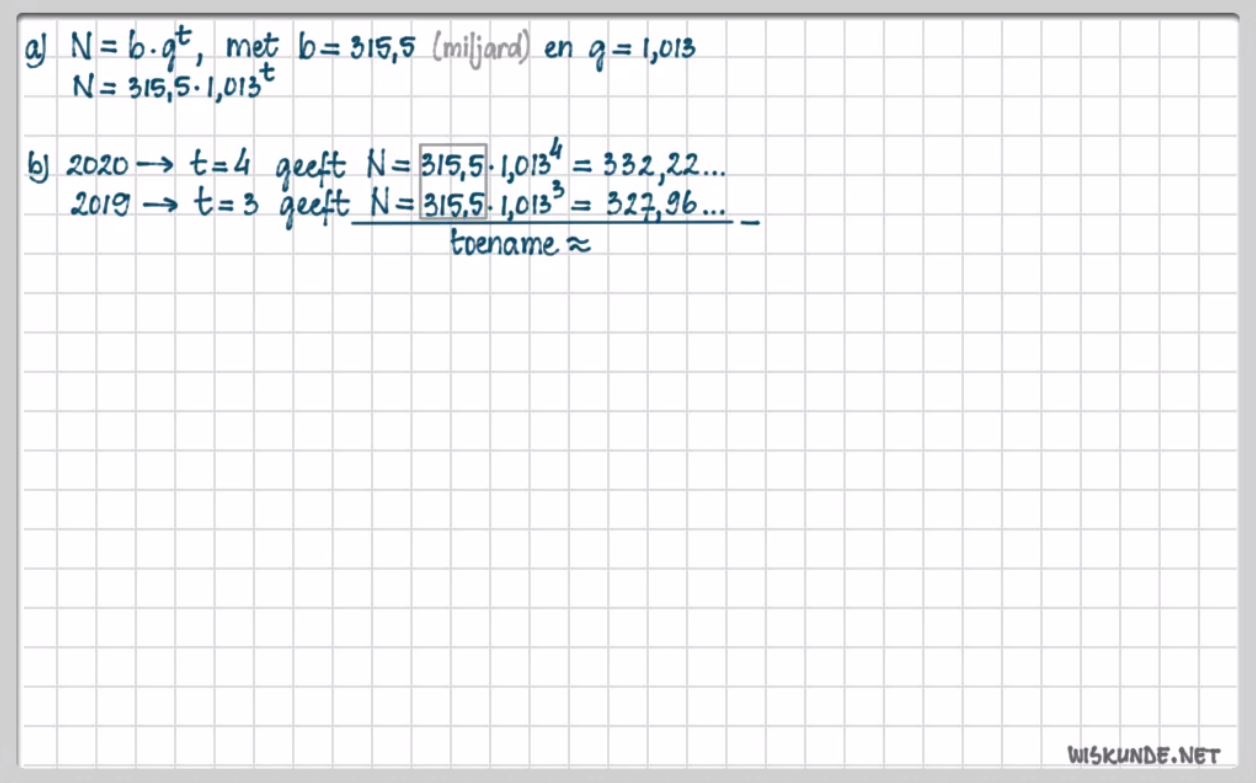Click the result 327,96...
This screenshot has width=1256, height=783.
pyautogui.click(x=664, y=204)
